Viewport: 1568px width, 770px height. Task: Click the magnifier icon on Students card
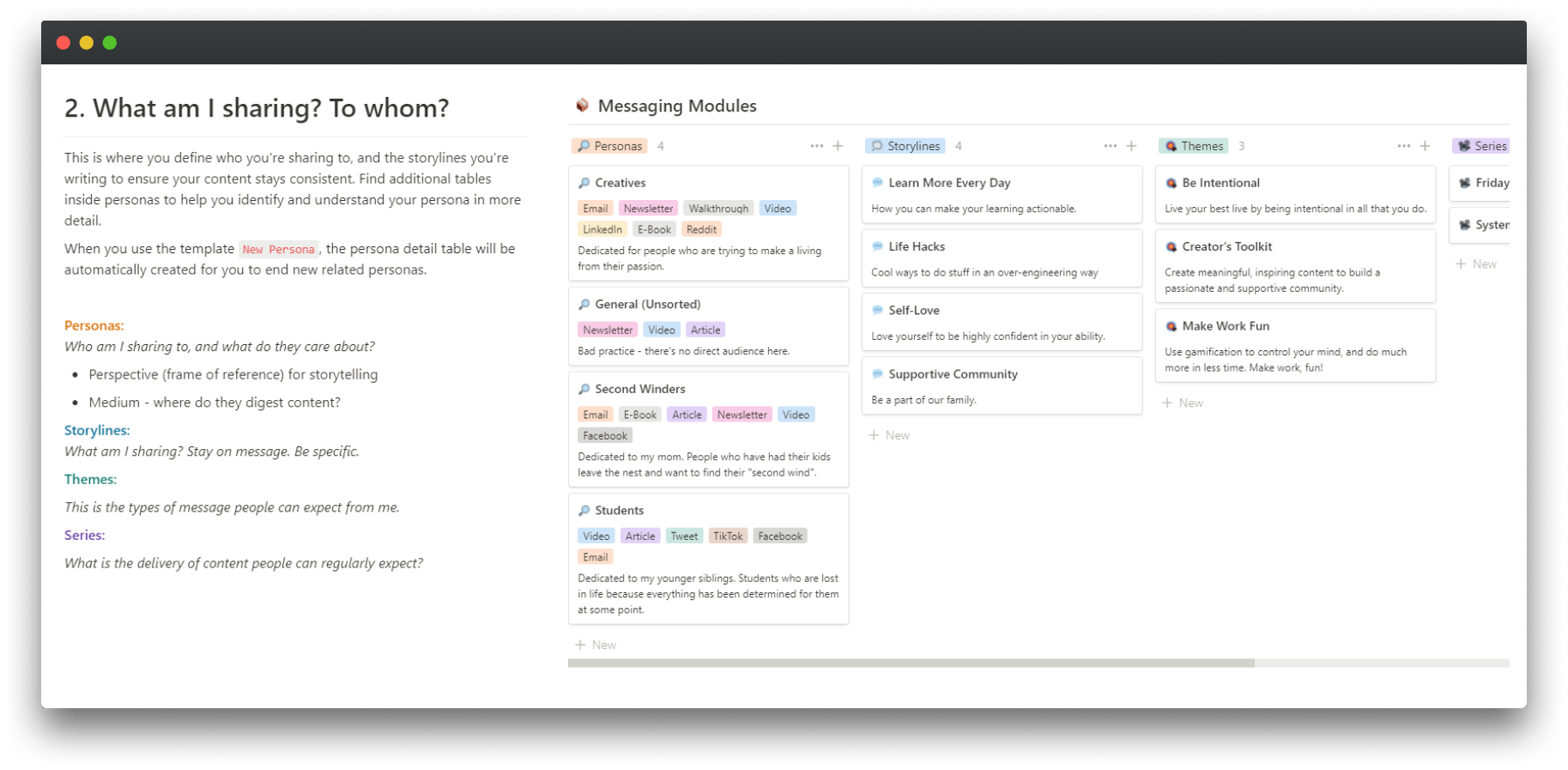tap(584, 511)
